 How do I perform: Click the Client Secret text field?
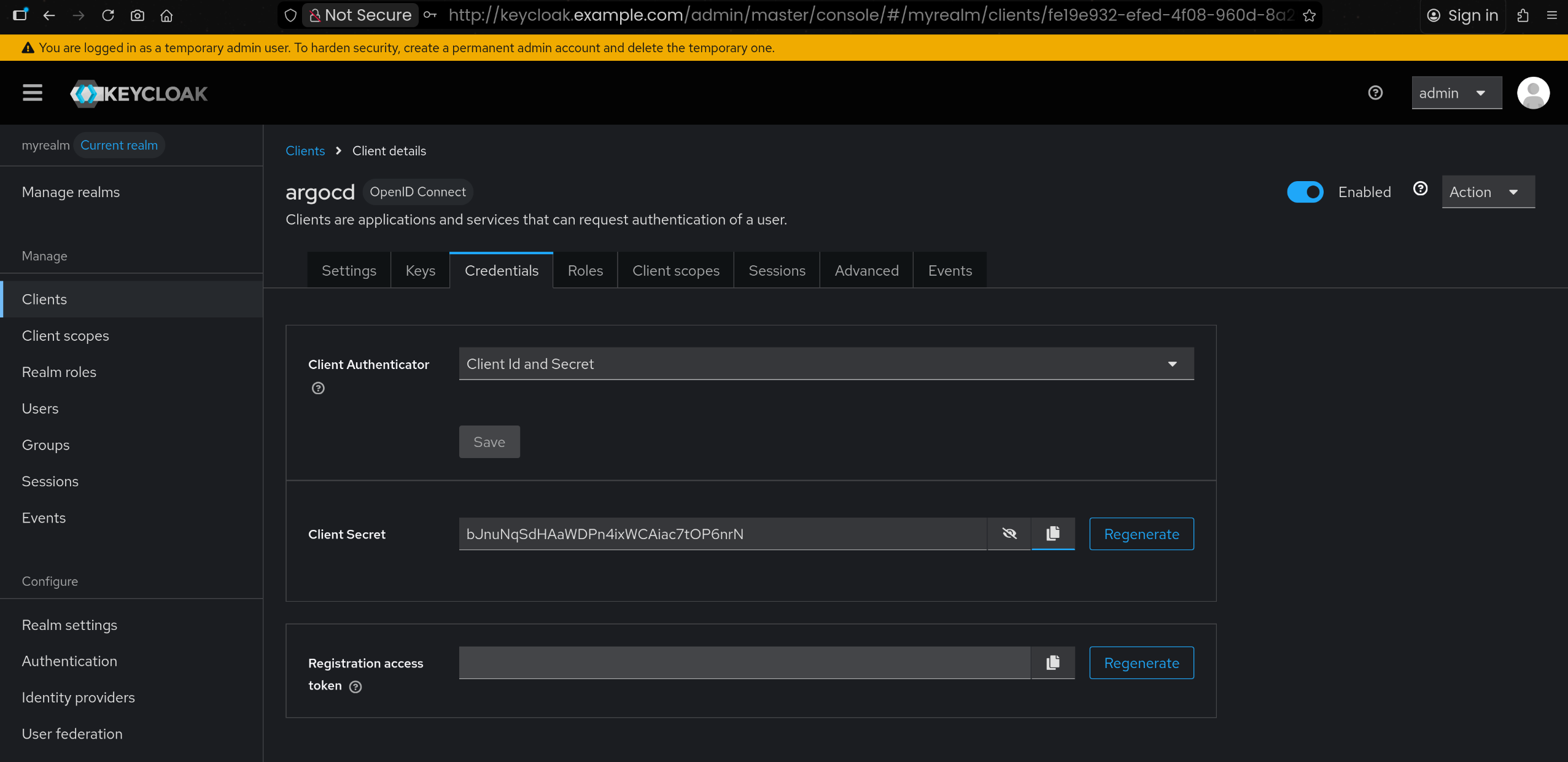tap(721, 534)
